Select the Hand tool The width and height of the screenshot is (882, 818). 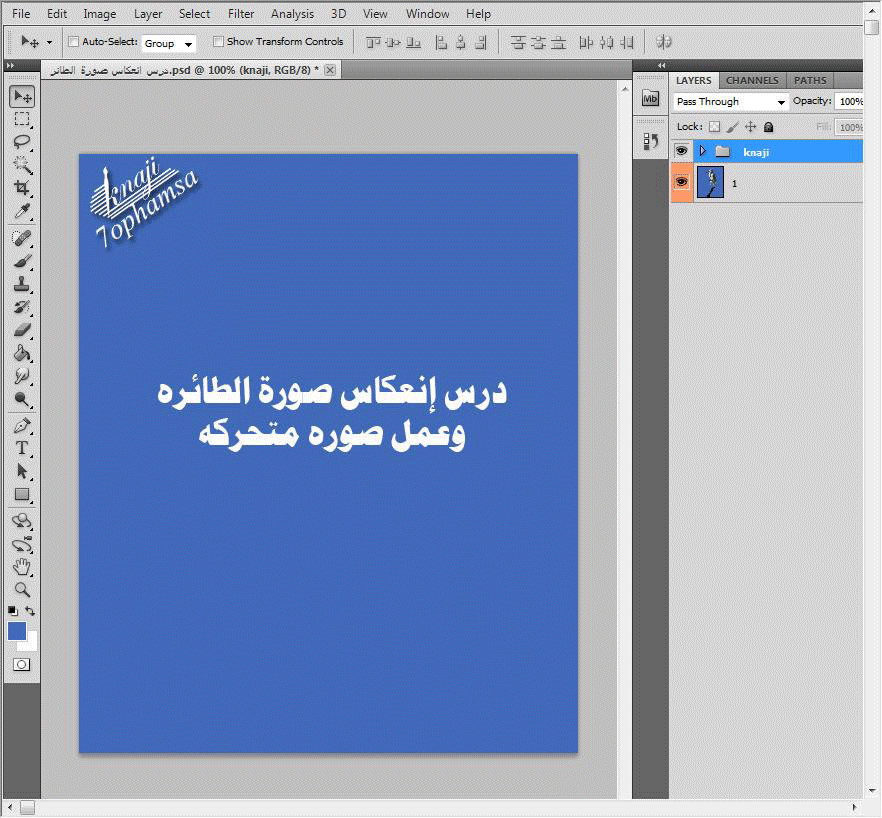pyautogui.click(x=22, y=567)
